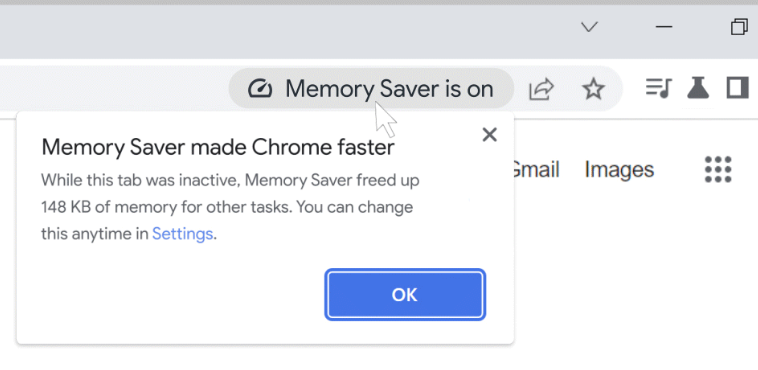
Task: Open Google Images link
Action: pyautogui.click(x=619, y=170)
